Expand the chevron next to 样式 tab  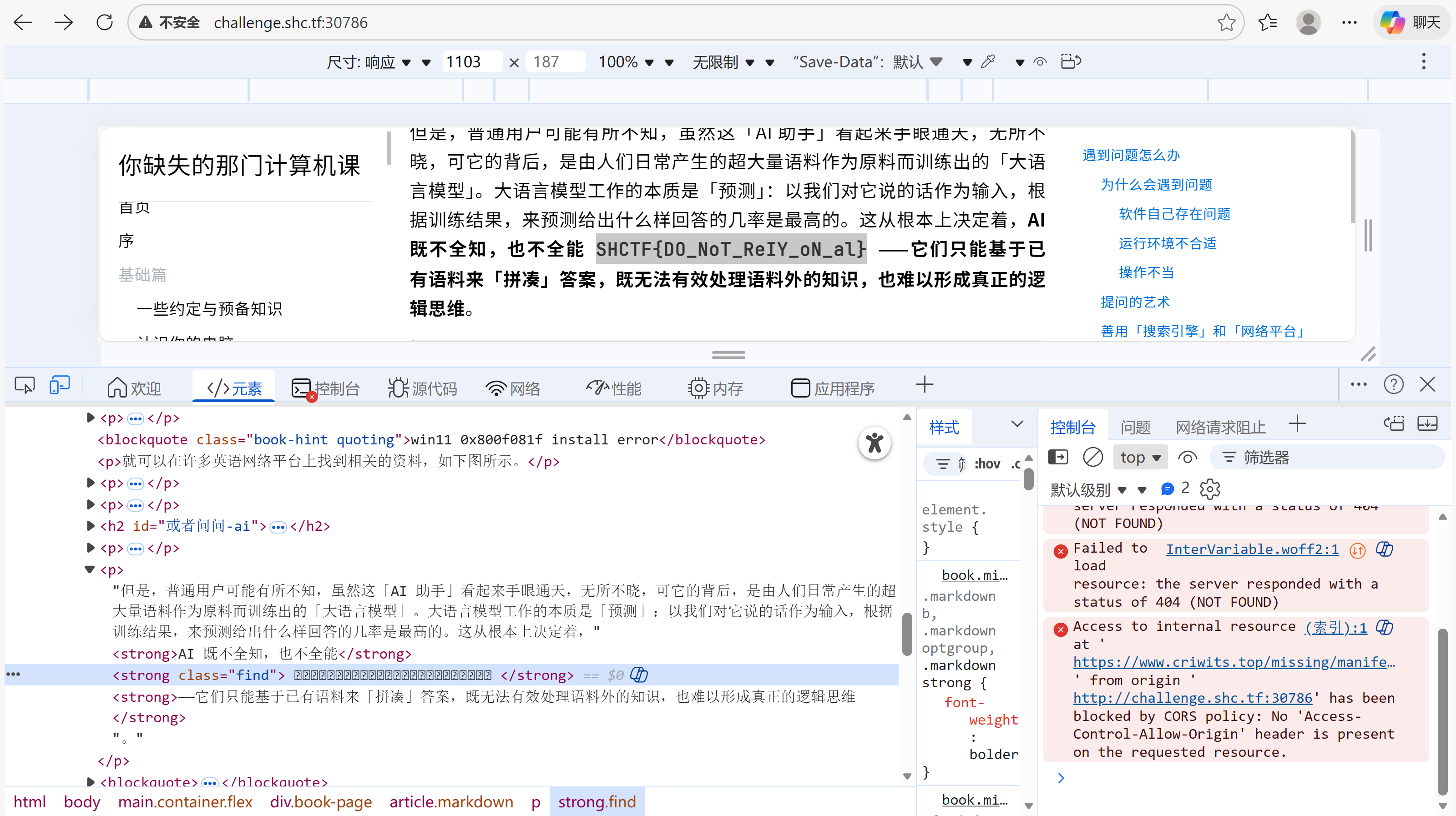tap(1017, 424)
